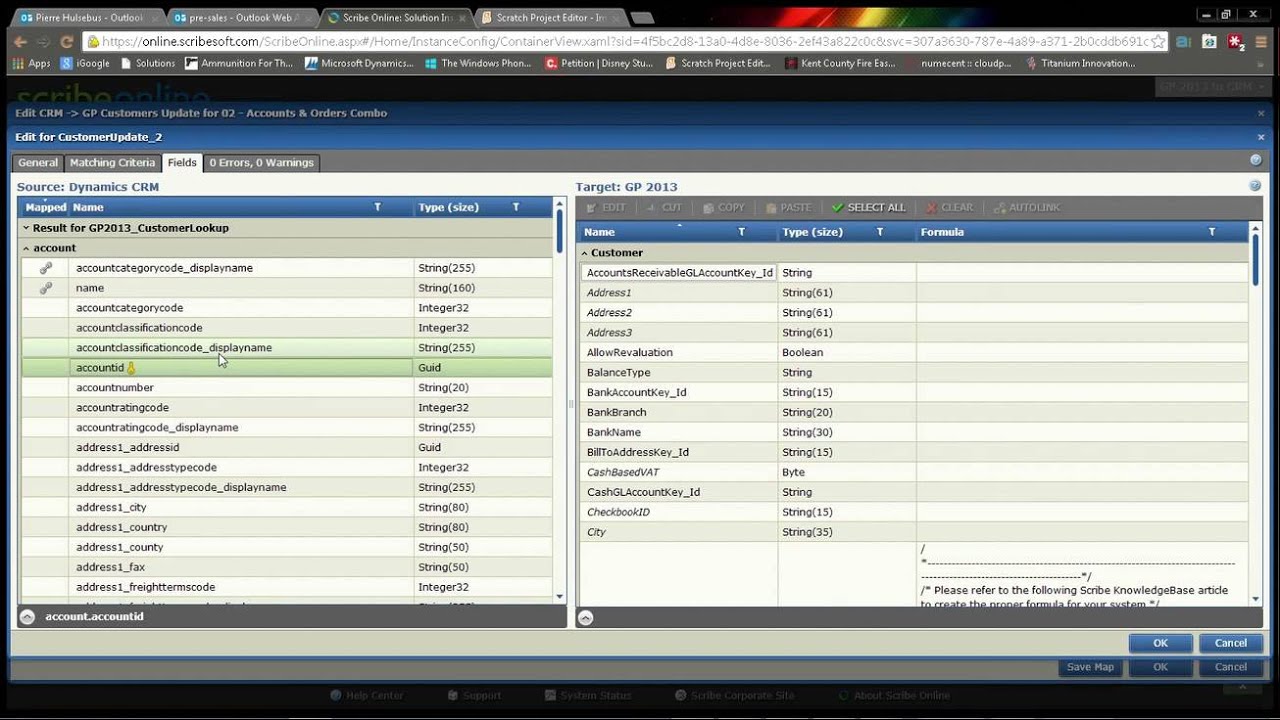Select AllowRevaluation target field
The height and width of the screenshot is (720, 1280).
coord(913,353)
